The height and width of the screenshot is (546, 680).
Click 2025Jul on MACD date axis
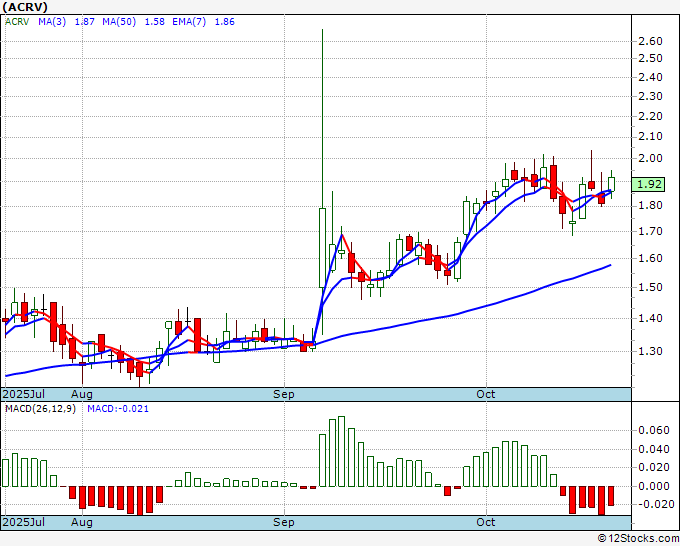point(24,522)
